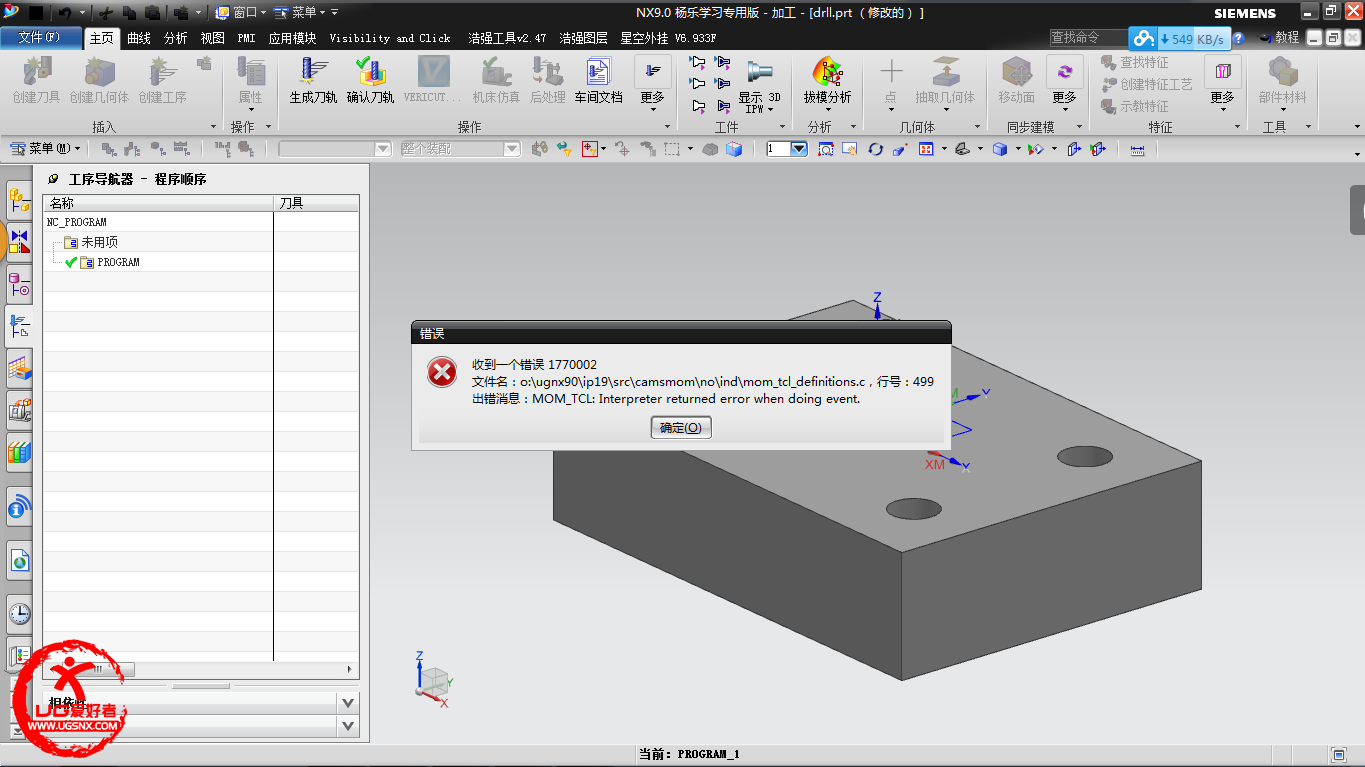Click the navigator horizontal scrollbar right arrow
Image resolution: width=1365 pixels, height=767 pixels.
(350, 669)
